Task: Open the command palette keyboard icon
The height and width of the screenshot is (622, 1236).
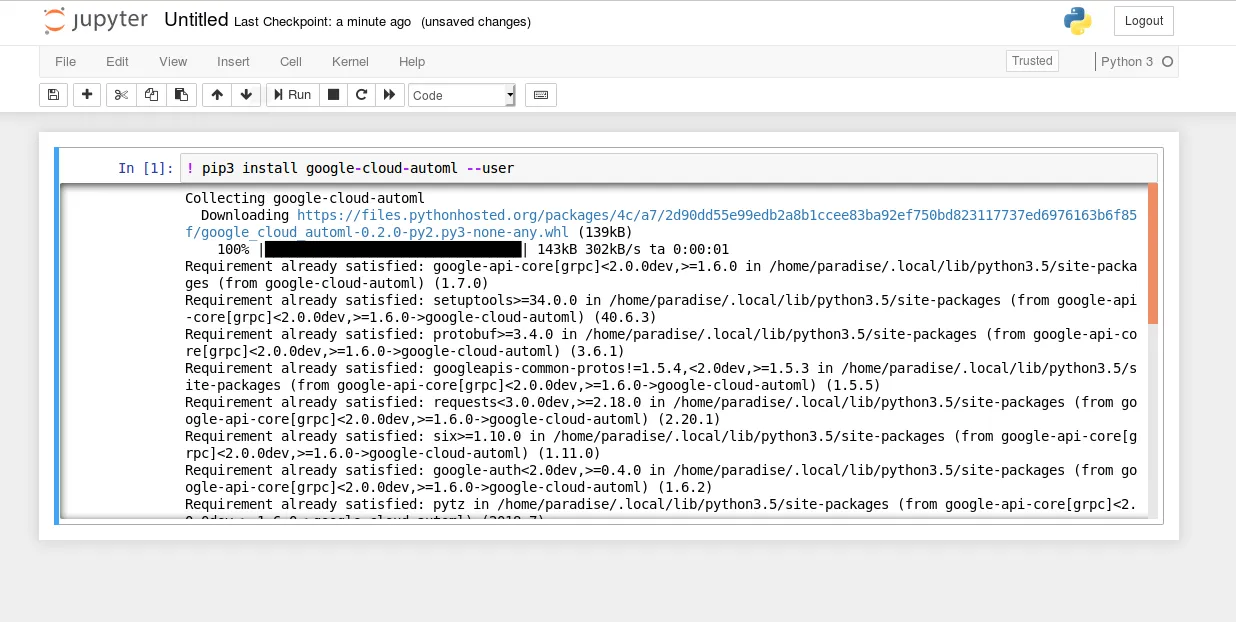Action: pos(541,95)
